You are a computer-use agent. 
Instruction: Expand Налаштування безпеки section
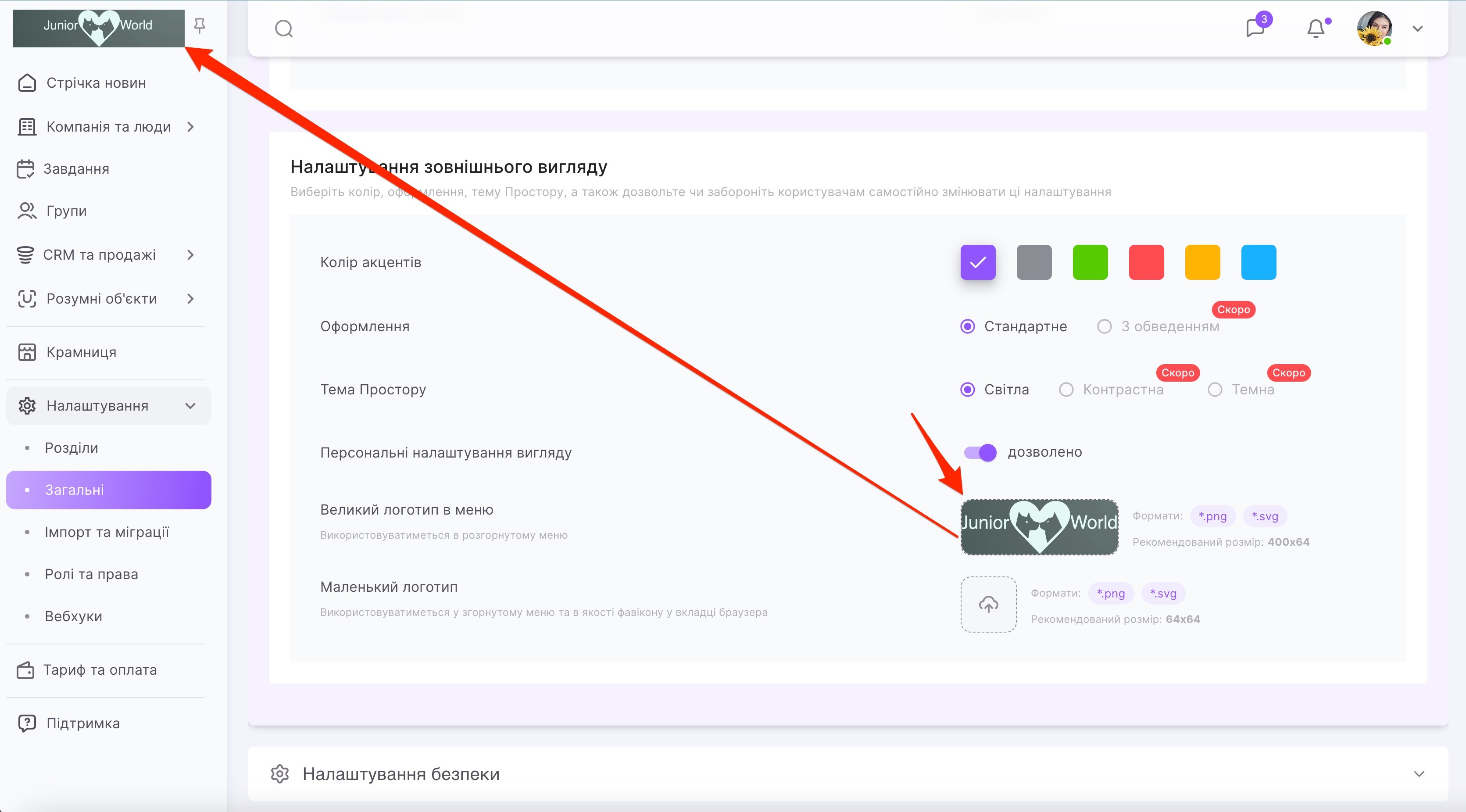click(x=1419, y=774)
